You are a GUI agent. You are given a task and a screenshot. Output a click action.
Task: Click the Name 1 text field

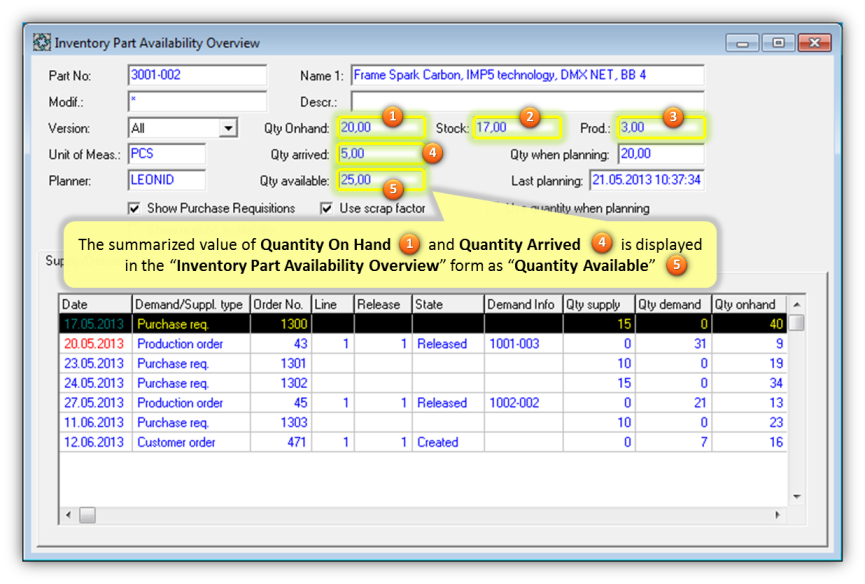[x=527, y=75]
